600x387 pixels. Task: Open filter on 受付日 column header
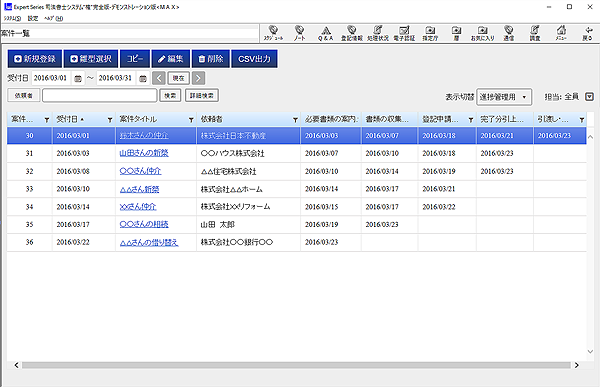click(110, 120)
